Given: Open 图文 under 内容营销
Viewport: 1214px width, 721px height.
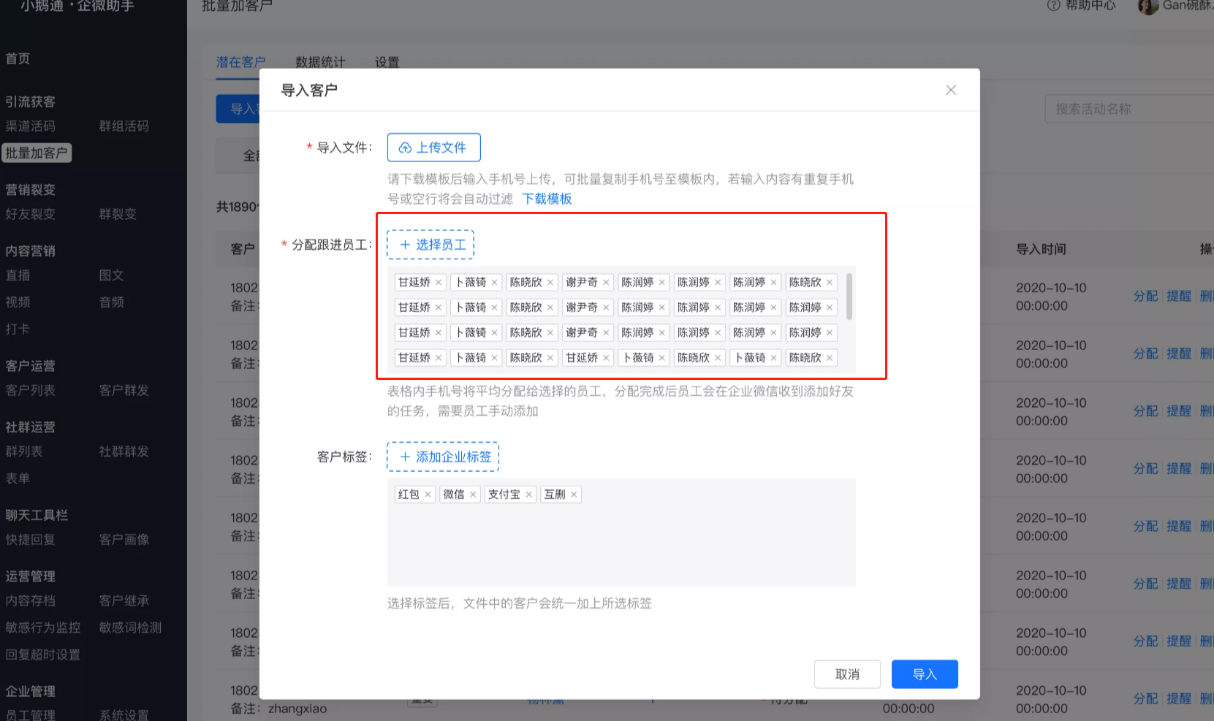Looking at the screenshot, I should point(111,275).
